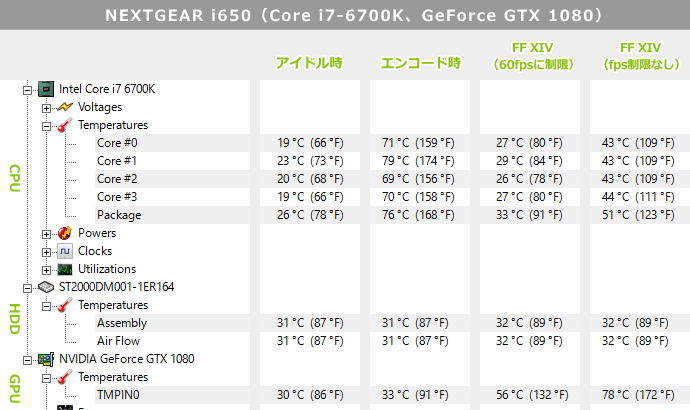Collapse the CPU Temperatures node

click(x=46, y=126)
